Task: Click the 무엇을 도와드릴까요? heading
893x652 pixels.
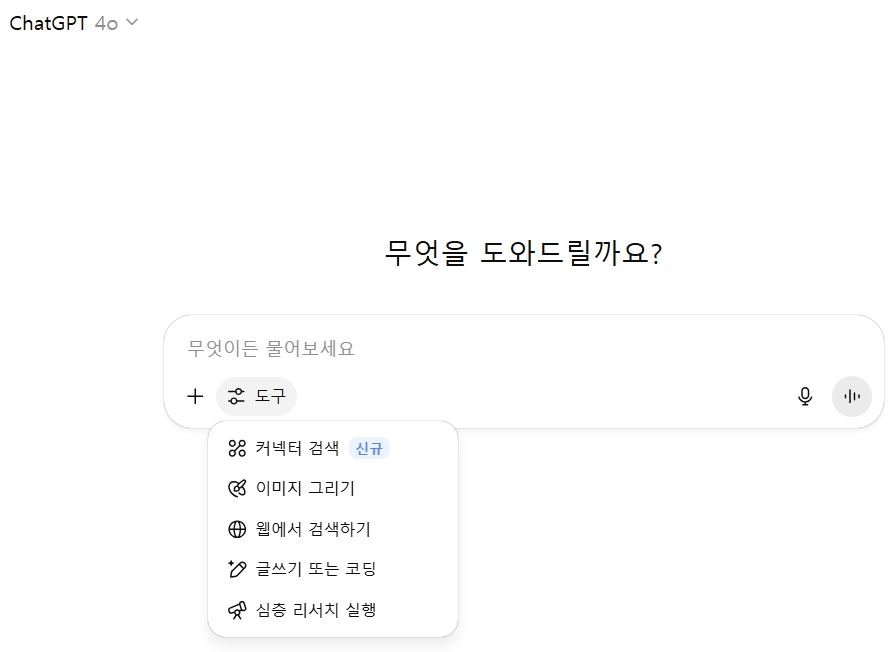Action: pyautogui.click(x=523, y=253)
